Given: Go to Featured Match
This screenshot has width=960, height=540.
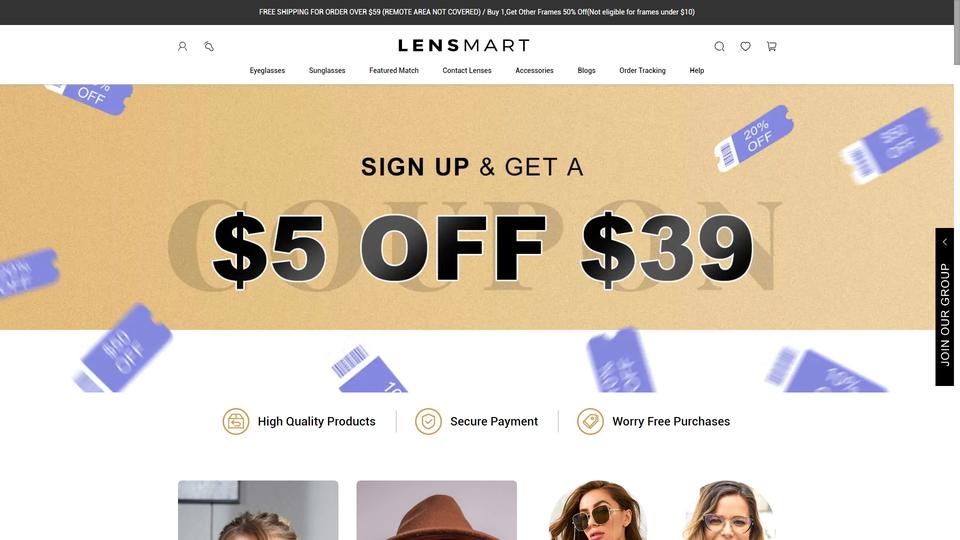Looking at the screenshot, I should tap(394, 70).
